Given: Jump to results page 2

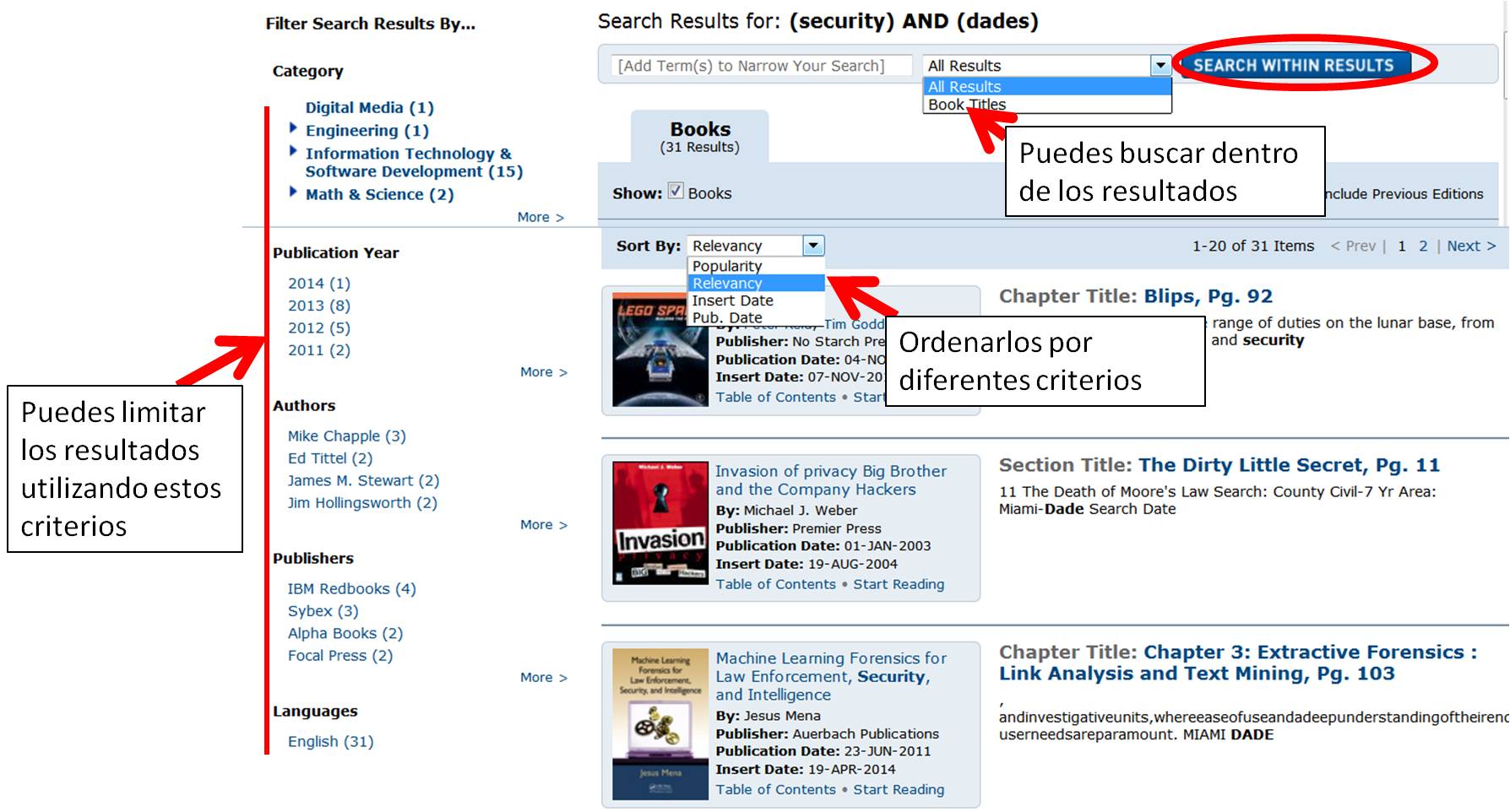Looking at the screenshot, I should tap(1423, 246).
